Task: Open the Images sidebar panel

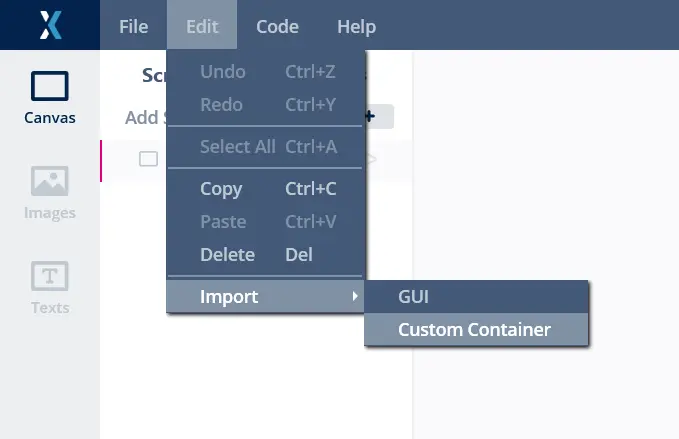Action: click(x=50, y=192)
